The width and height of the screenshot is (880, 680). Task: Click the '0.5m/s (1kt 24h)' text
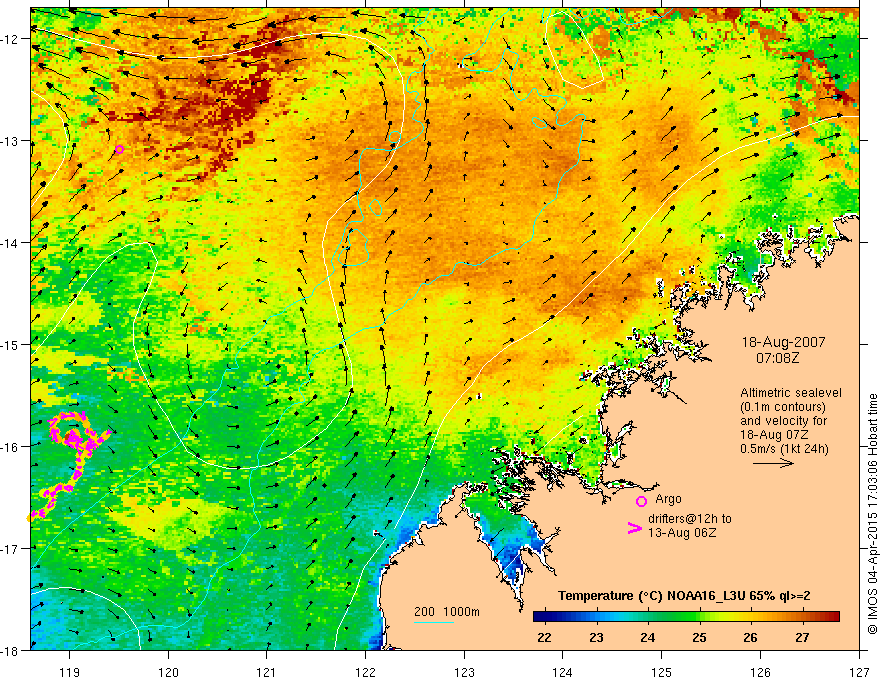pos(784,449)
